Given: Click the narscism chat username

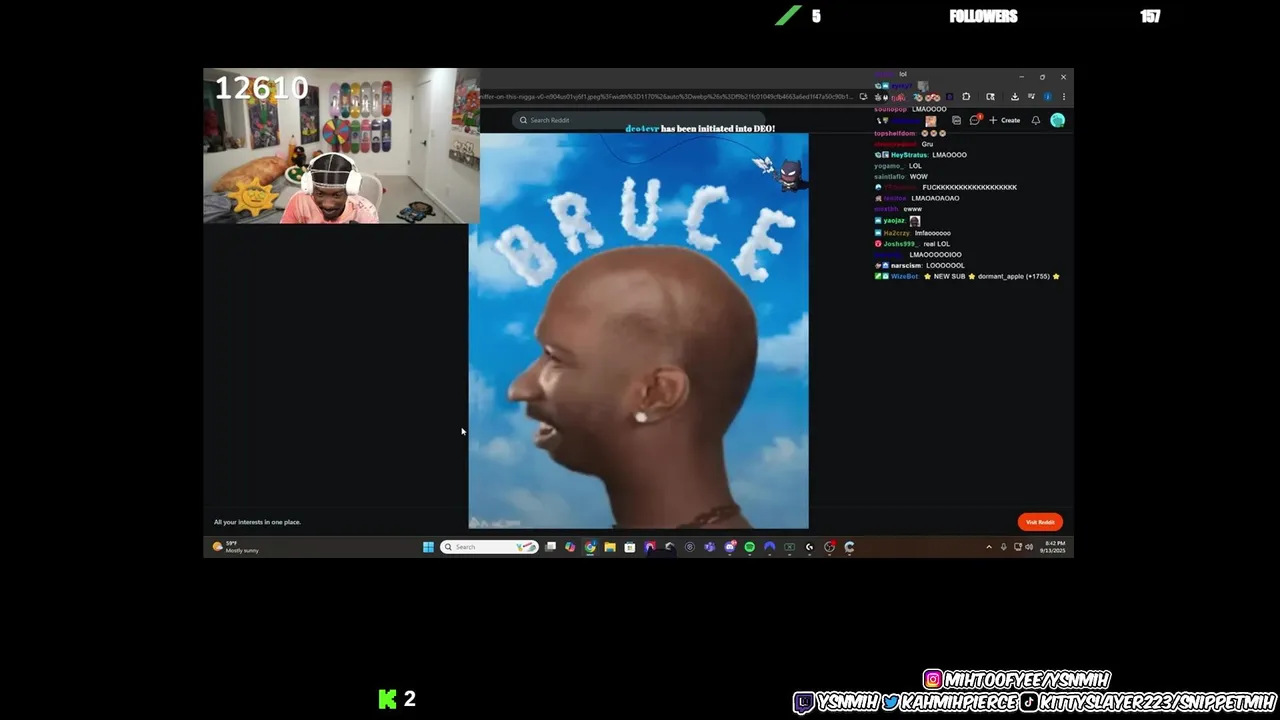Looking at the screenshot, I should pyautogui.click(x=906, y=266).
